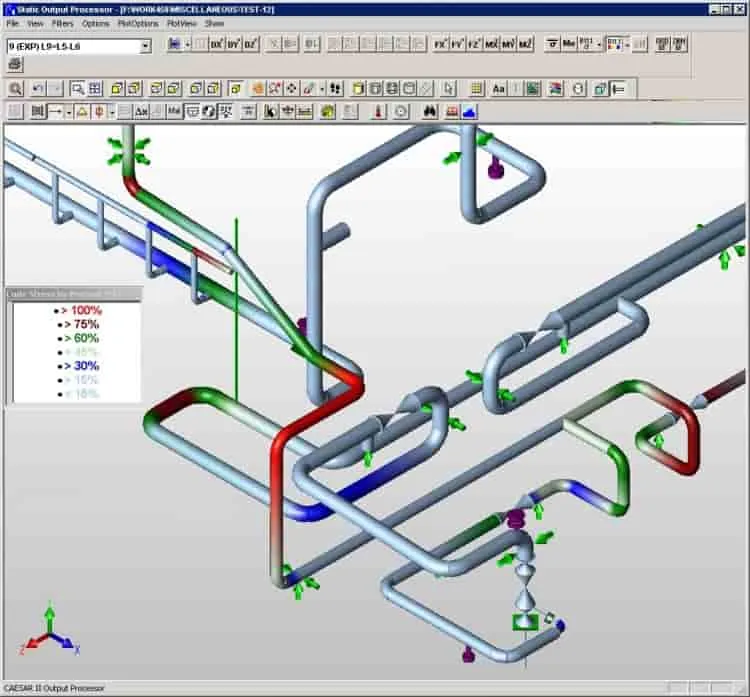
Task: Click the overstress sigma icon
Action: pyautogui.click(x=552, y=44)
